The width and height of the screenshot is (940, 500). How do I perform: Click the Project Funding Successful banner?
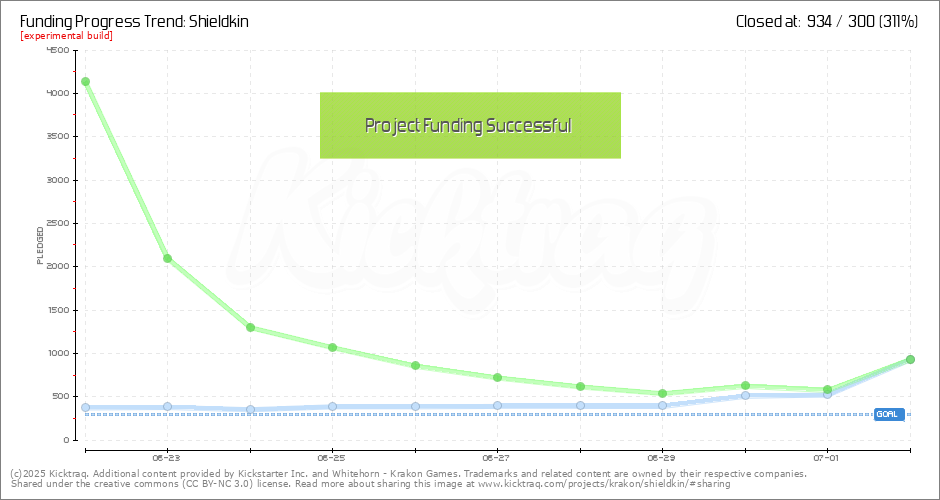[x=470, y=125]
